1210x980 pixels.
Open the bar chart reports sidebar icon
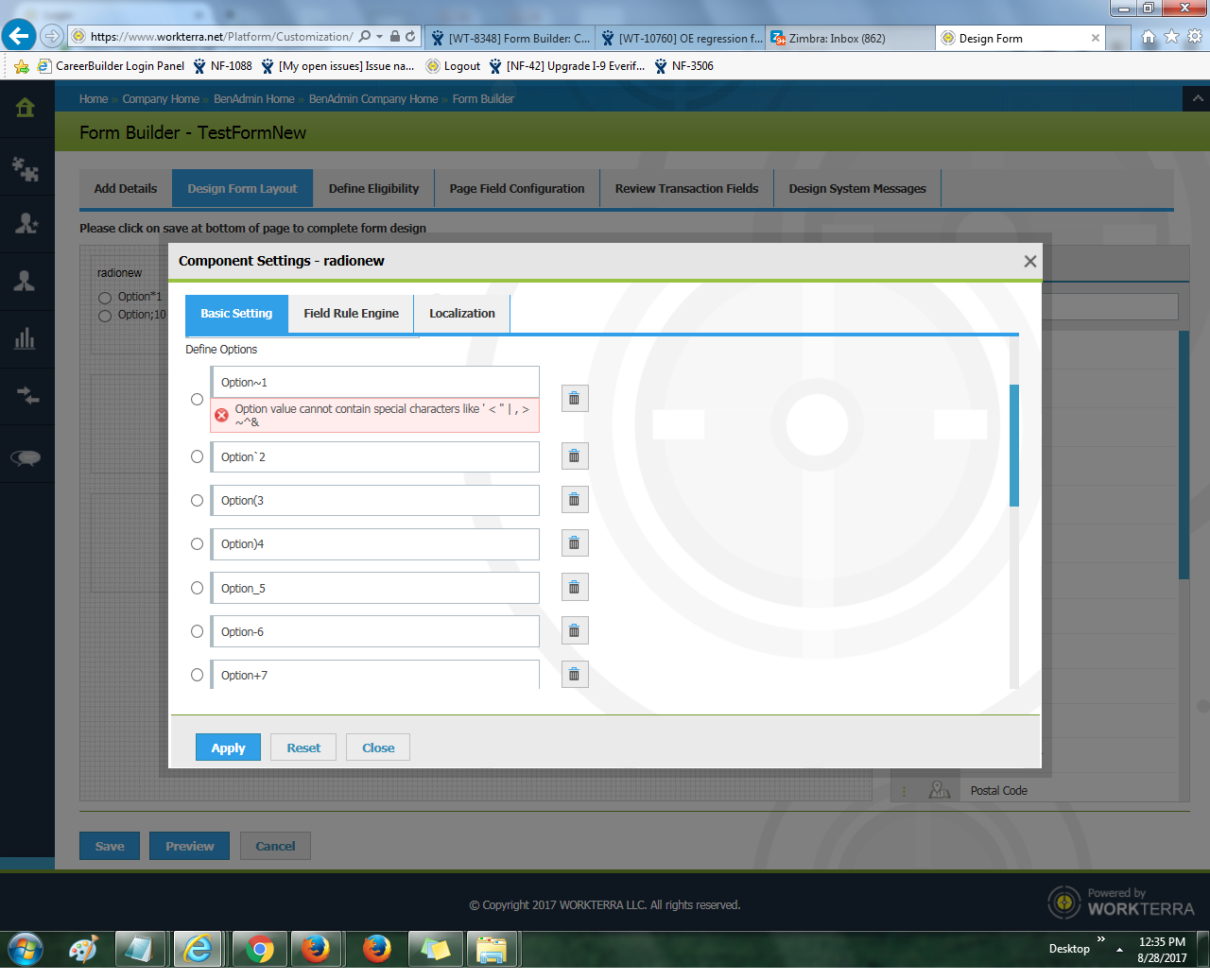tap(26, 338)
